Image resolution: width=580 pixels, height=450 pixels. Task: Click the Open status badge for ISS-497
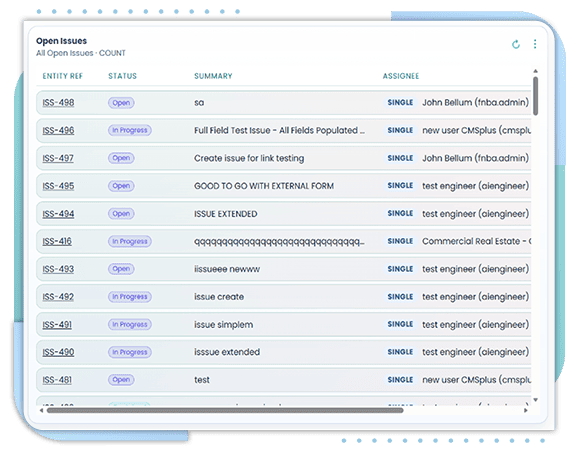click(x=121, y=158)
